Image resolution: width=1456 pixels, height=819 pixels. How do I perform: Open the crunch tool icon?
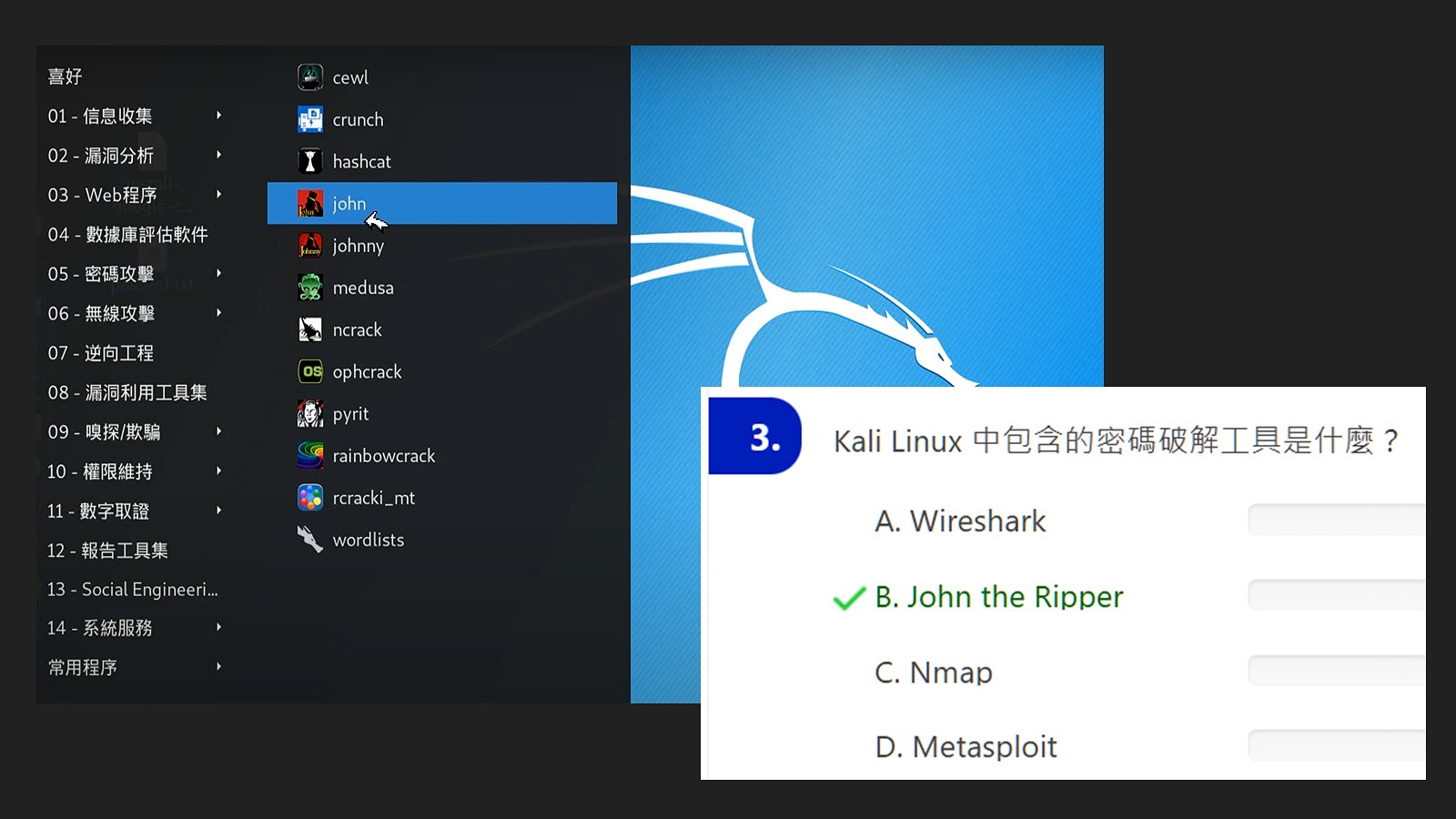[310, 119]
